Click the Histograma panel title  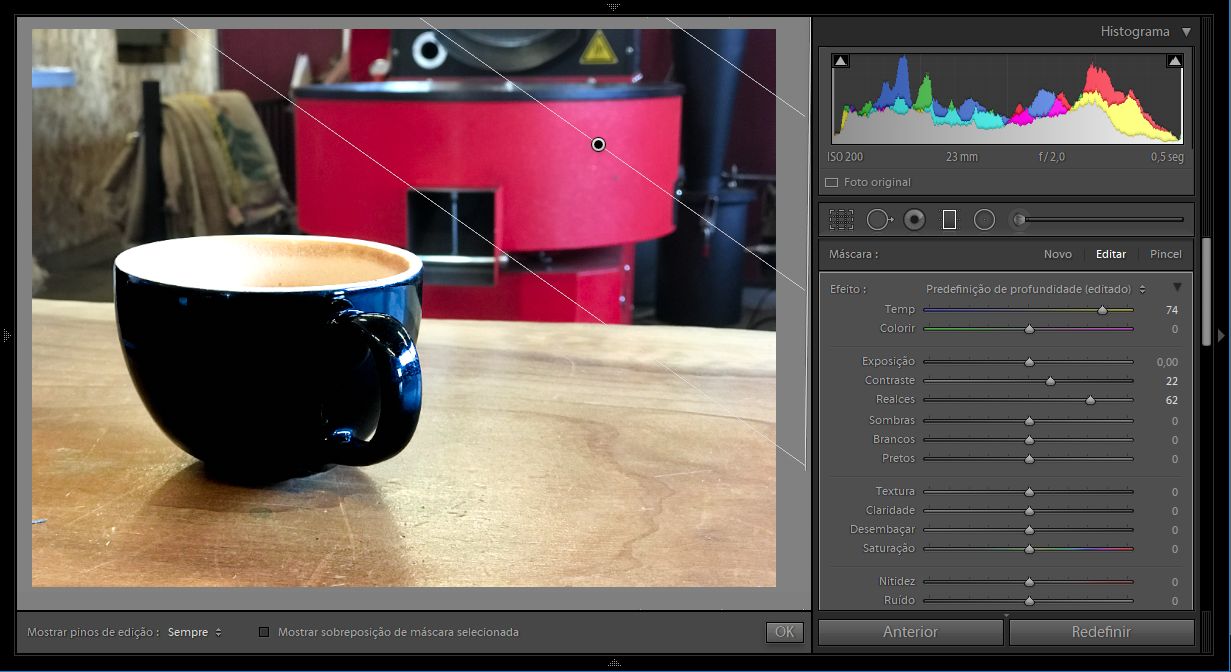[x=1135, y=32]
